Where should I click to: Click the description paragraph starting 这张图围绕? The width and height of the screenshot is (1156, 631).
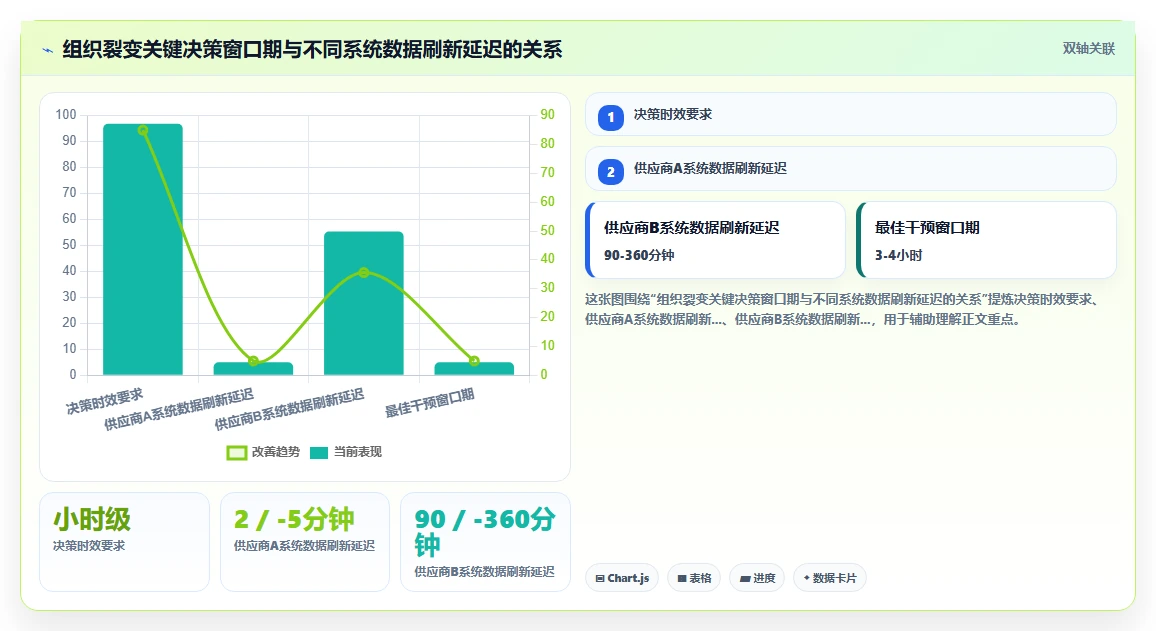[842, 309]
